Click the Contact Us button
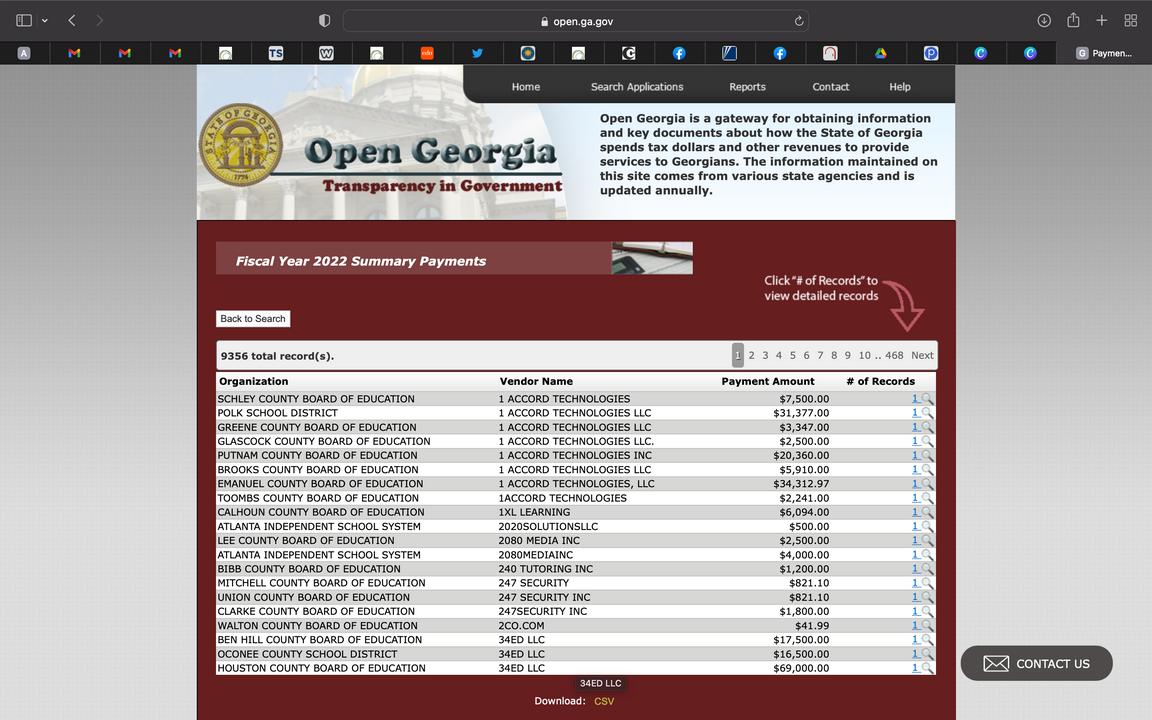Image resolution: width=1152 pixels, height=720 pixels. [1037, 663]
